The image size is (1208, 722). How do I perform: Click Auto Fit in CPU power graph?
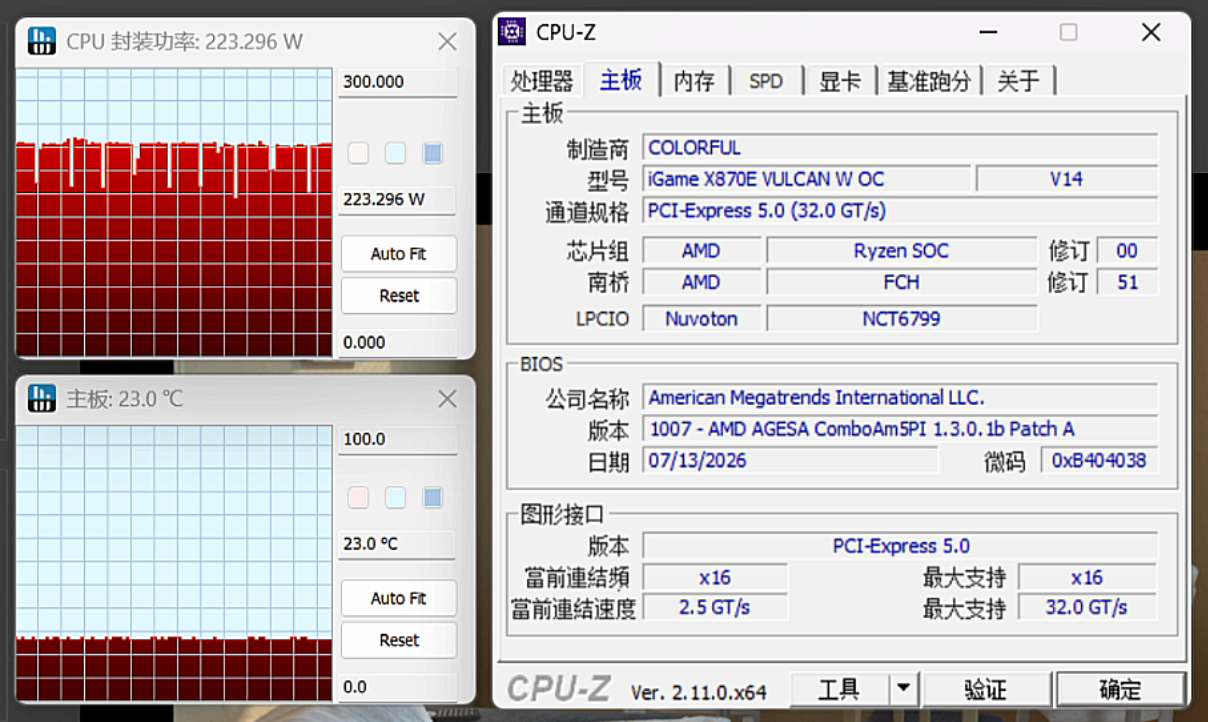click(398, 254)
